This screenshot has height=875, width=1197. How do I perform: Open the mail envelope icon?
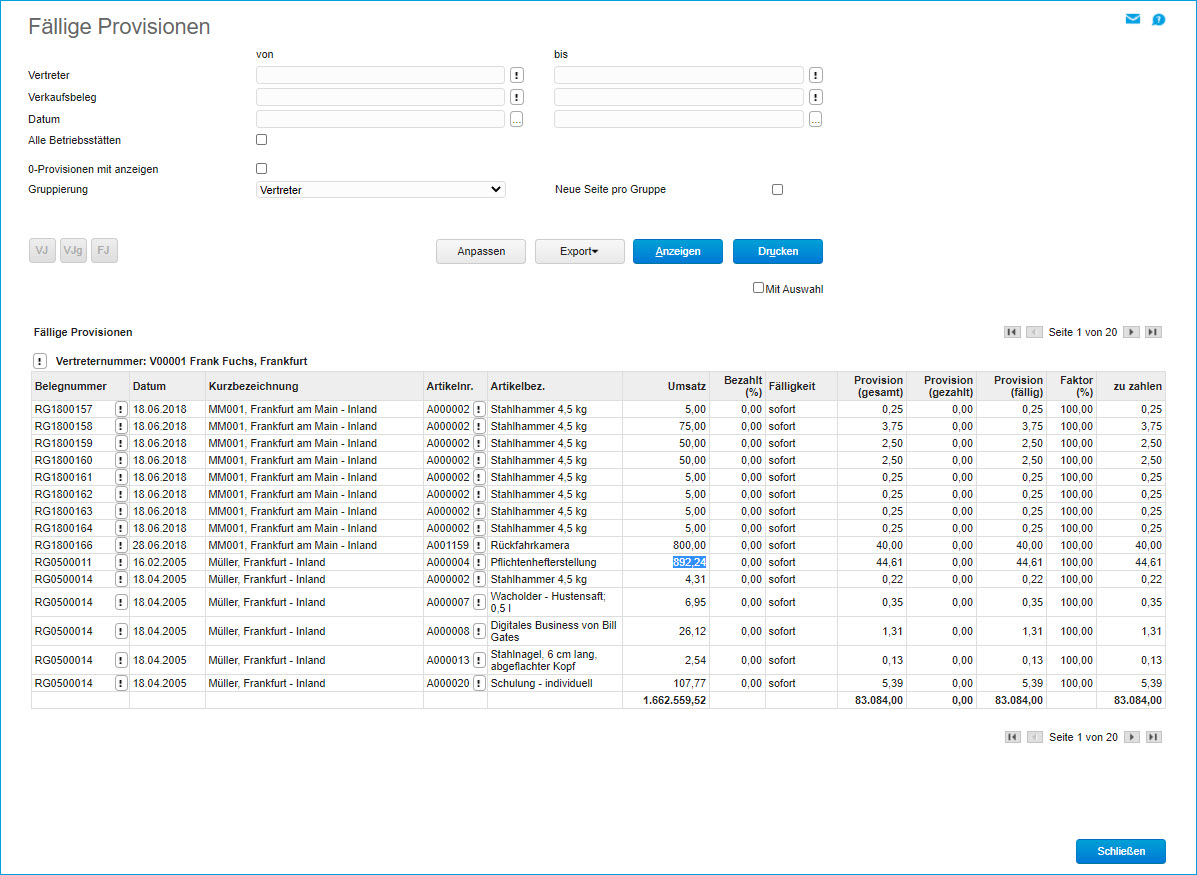point(1133,19)
